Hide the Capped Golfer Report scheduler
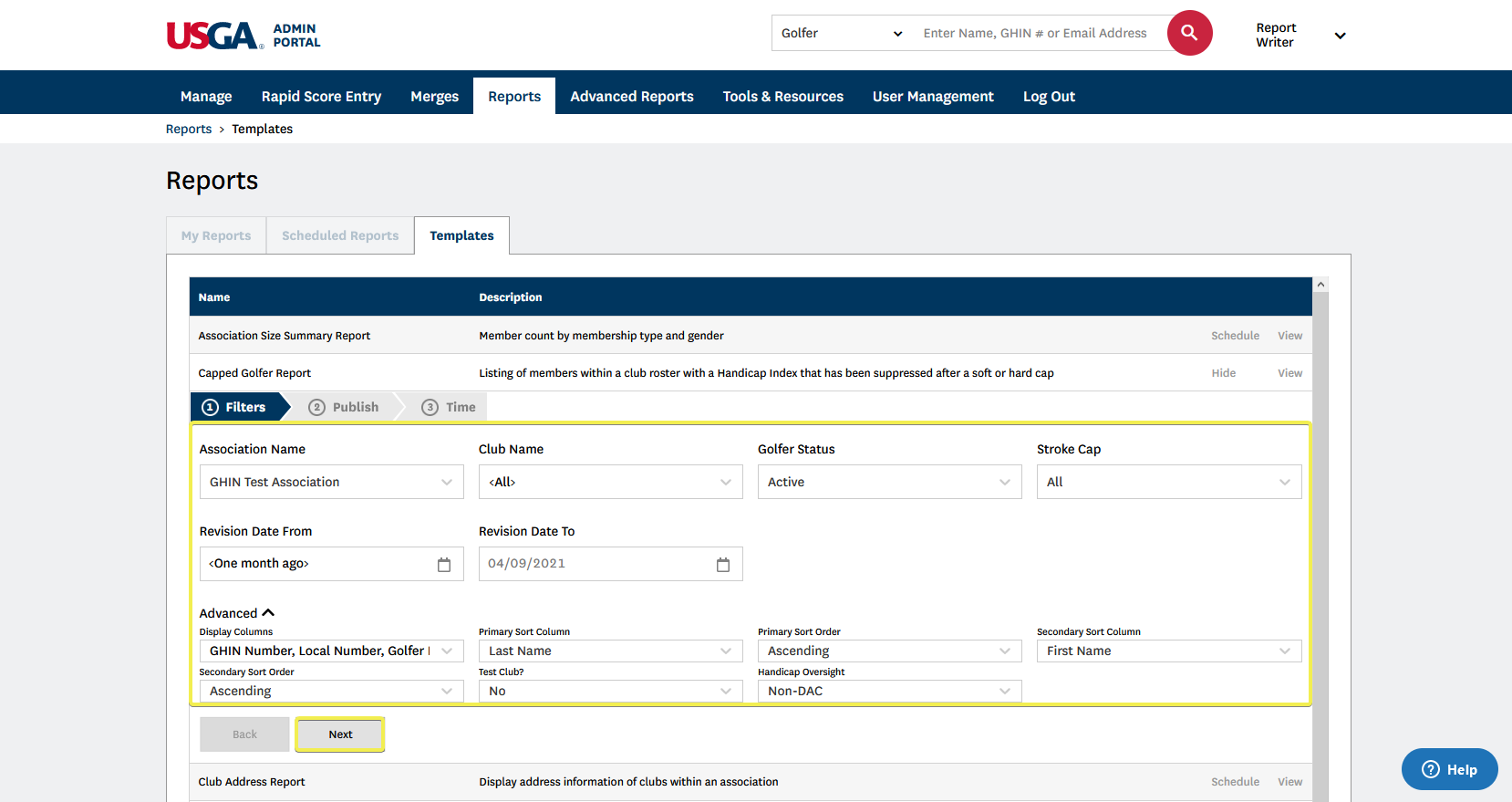Image resolution: width=1512 pixels, height=802 pixels. tap(1223, 373)
